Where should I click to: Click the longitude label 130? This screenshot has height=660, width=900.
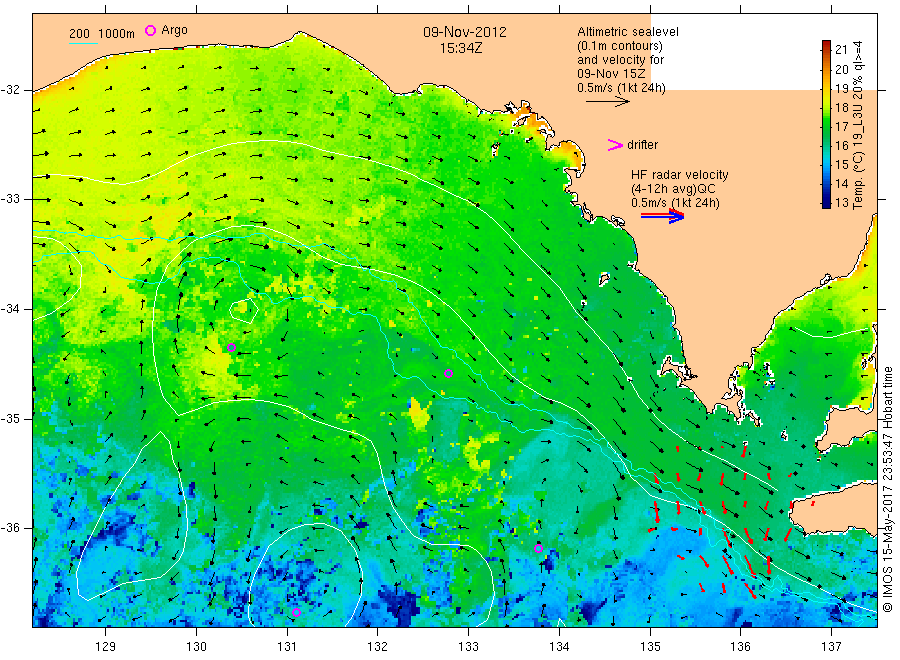(x=196, y=647)
